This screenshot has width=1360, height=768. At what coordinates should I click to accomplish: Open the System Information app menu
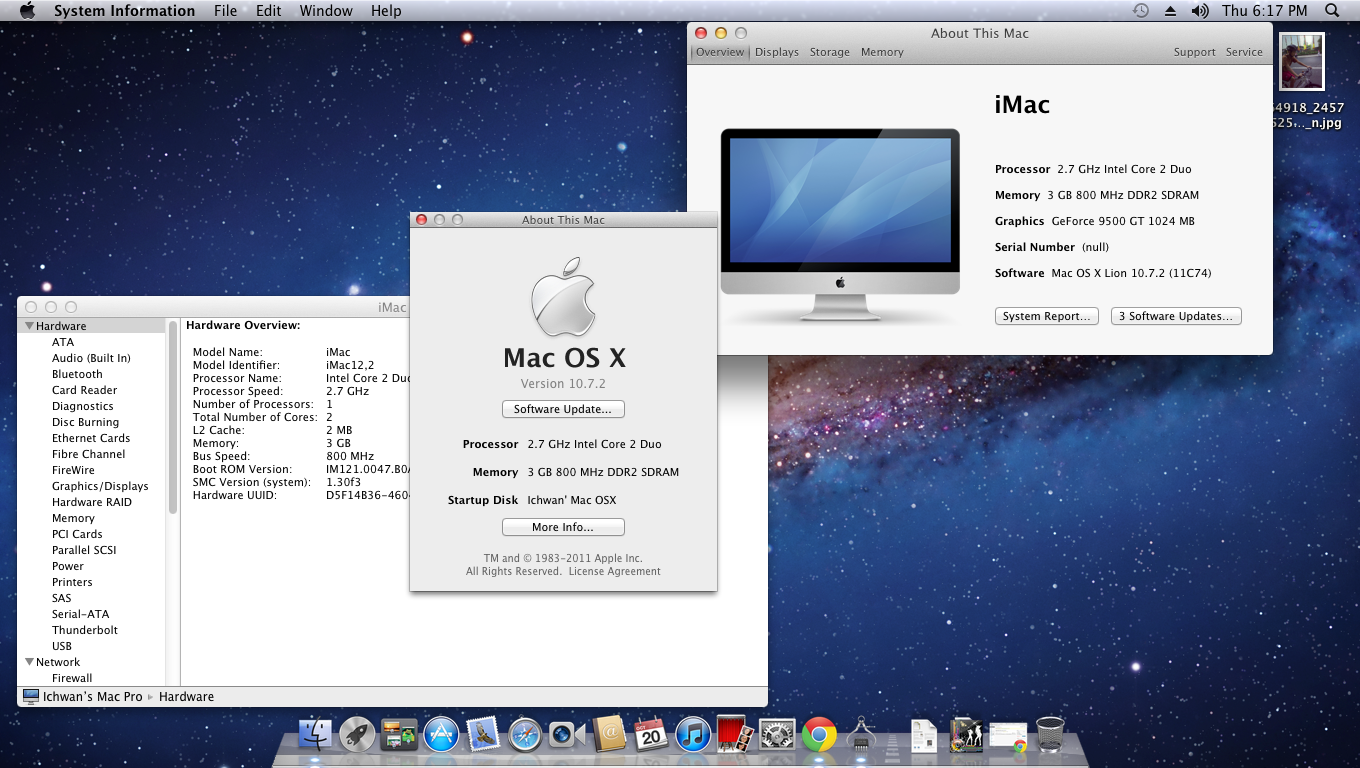click(x=124, y=11)
